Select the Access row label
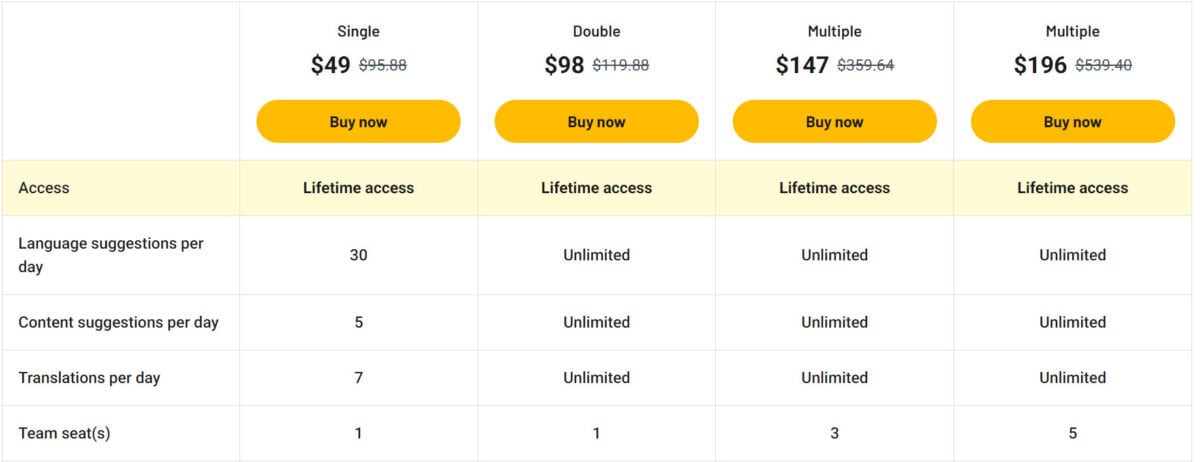This screenshot has height=462, width=1200. (44, 188)
